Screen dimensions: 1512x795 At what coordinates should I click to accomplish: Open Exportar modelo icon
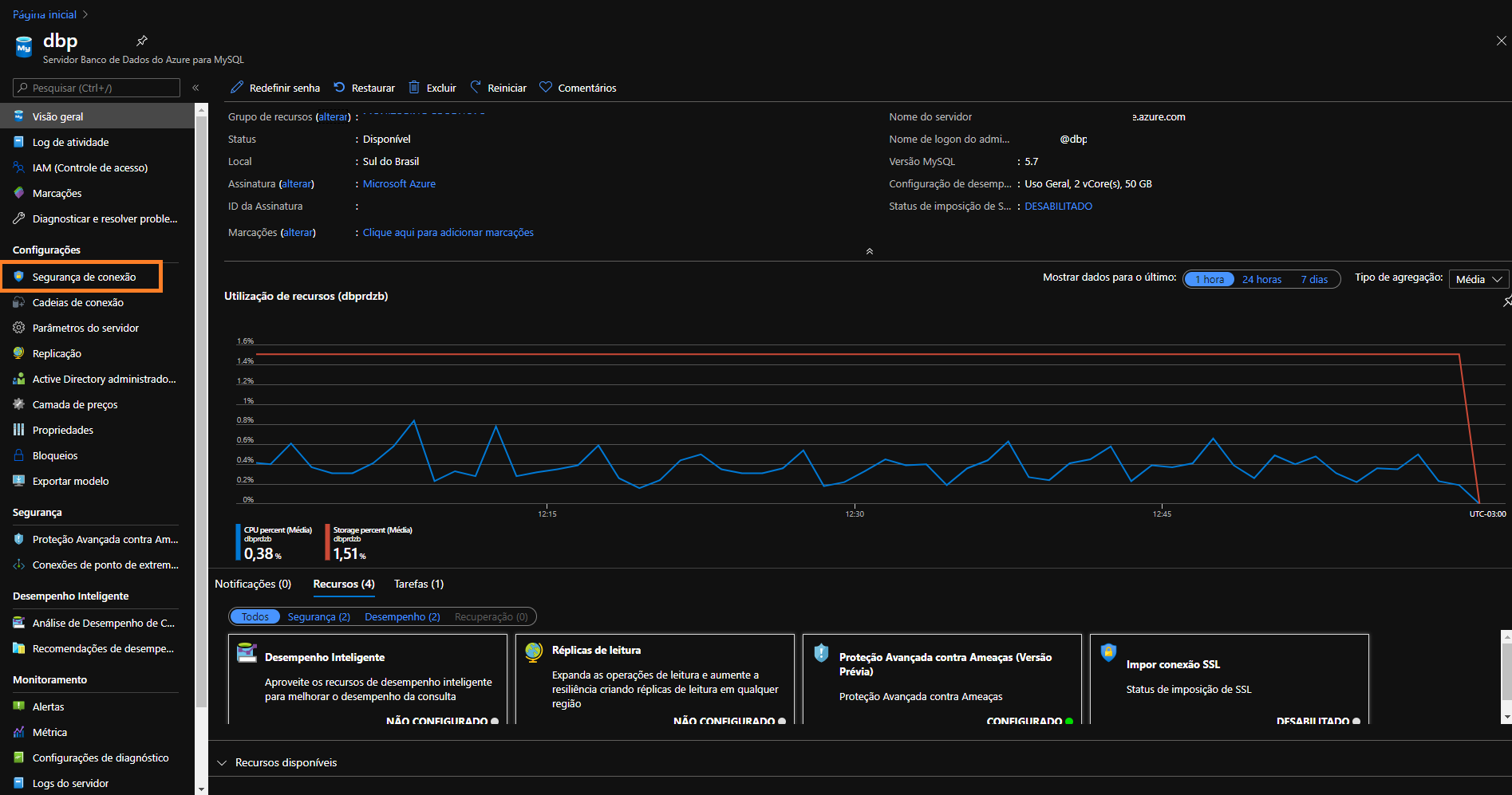(x=19, y=481)
